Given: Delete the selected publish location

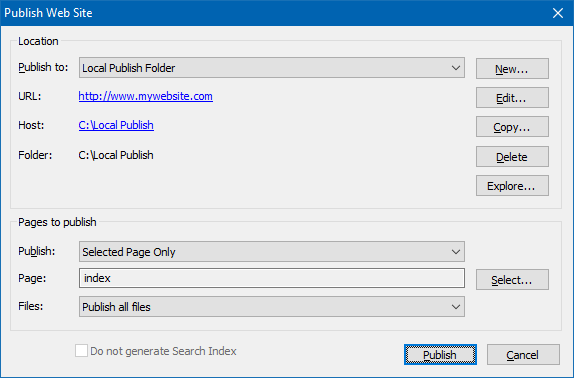Looking at the screenshot, I should (x=512, y=157).
